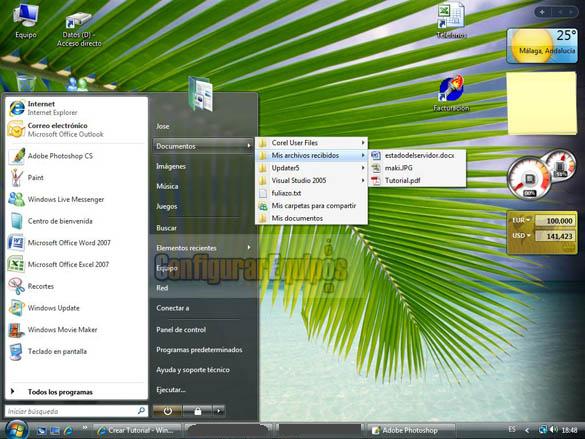The width and height of the screenshot is (585, 439).
Task: Open Panel de control
Action: [x=181, y=330]
